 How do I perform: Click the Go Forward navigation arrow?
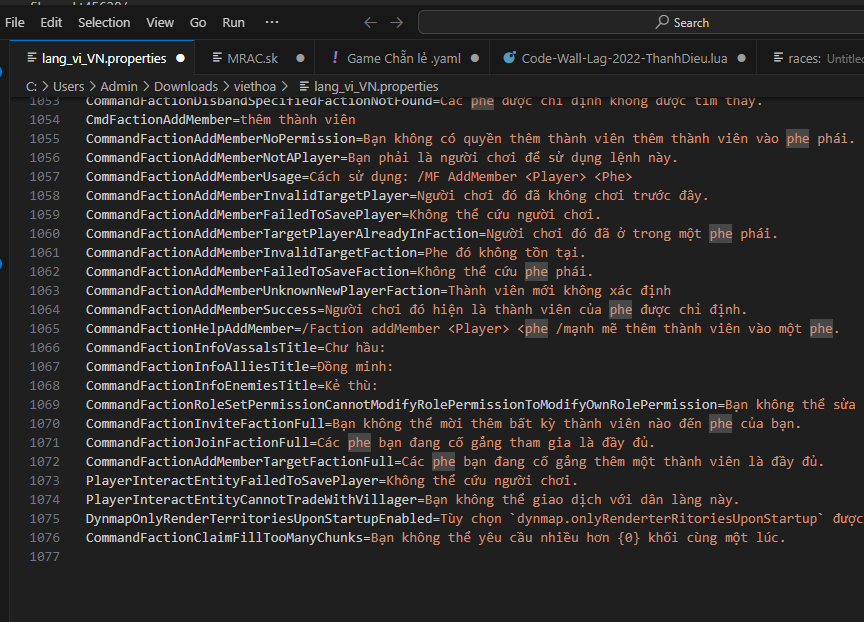click(397, 22)
